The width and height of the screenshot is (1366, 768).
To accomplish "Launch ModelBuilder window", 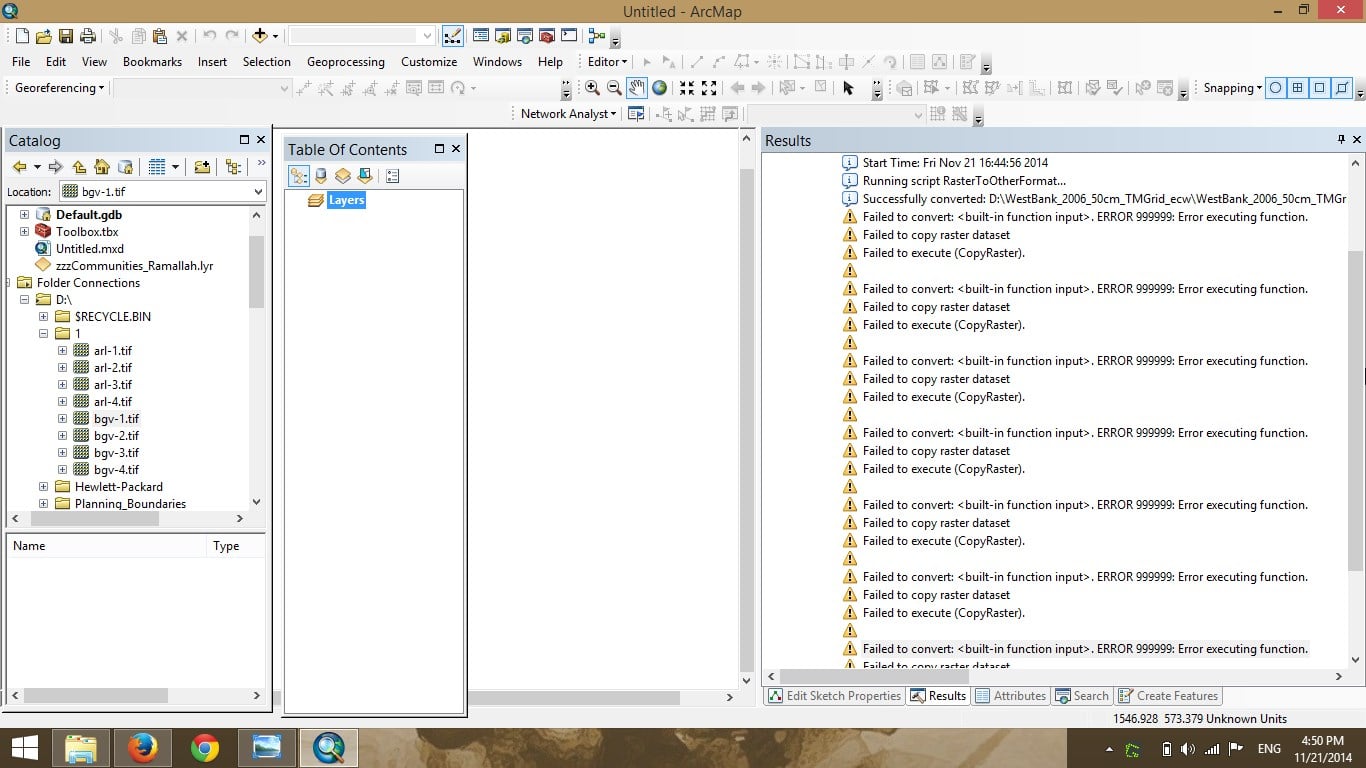I will point(597,36).
